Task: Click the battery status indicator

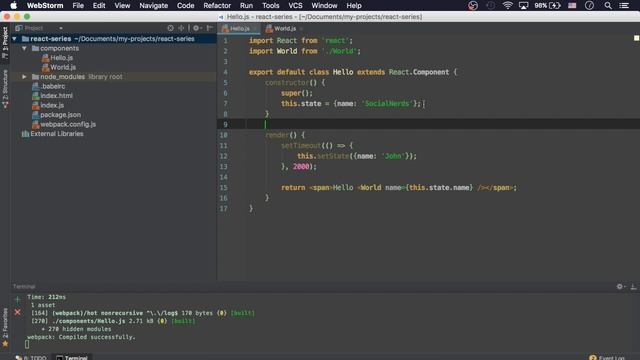Action: pos(548,5)
